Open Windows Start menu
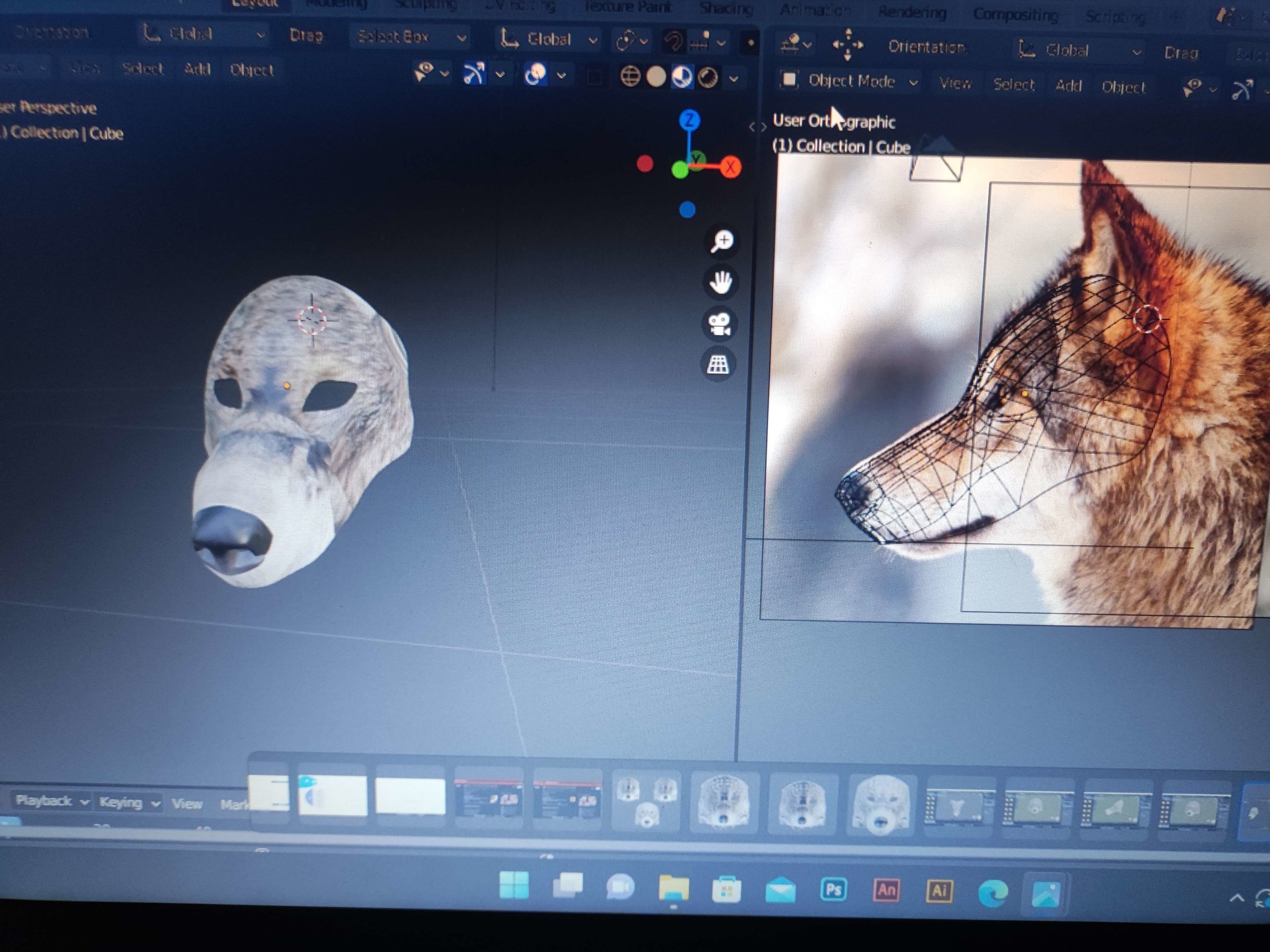Screen dimensions: 1270x952 [514, 885]
